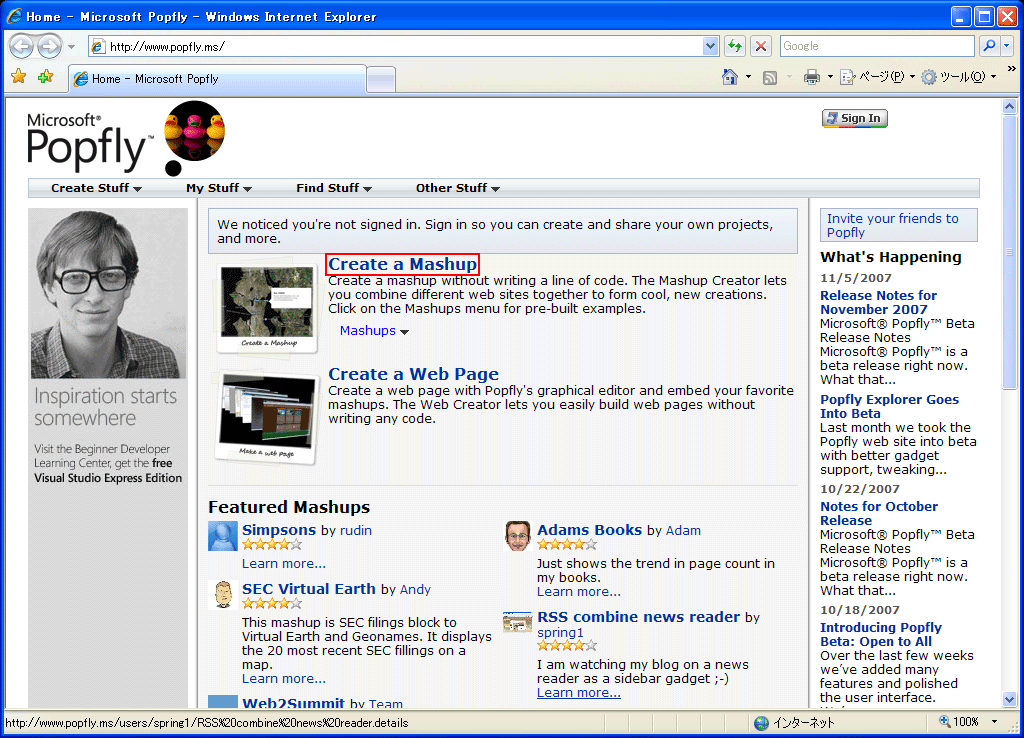Click the scrollbar down arrow
This screenshot has width=1024, height=738.
click(x=1010, y=699)
